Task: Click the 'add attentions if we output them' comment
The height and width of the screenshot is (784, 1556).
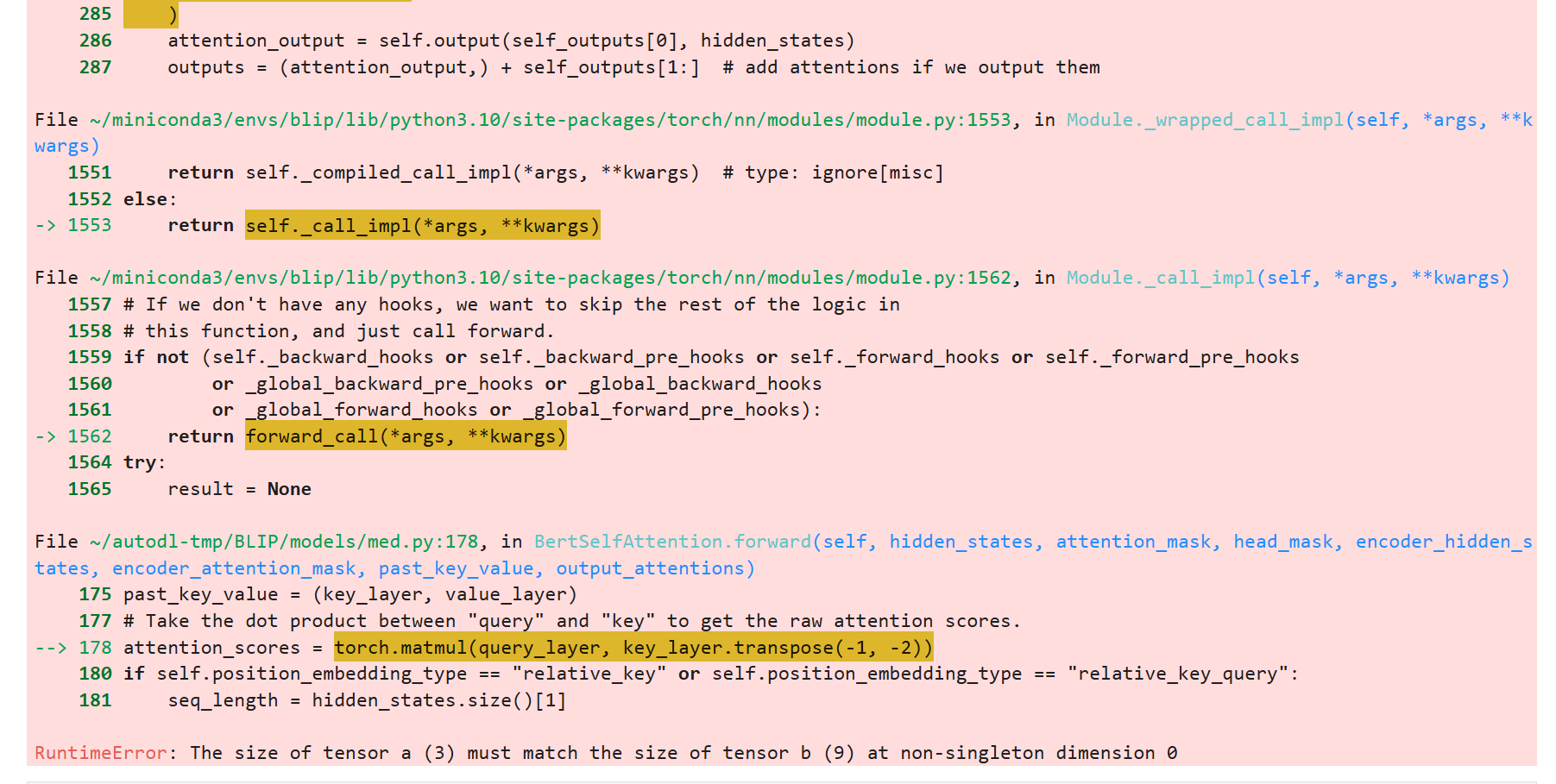Action: (x=911, y=67)
